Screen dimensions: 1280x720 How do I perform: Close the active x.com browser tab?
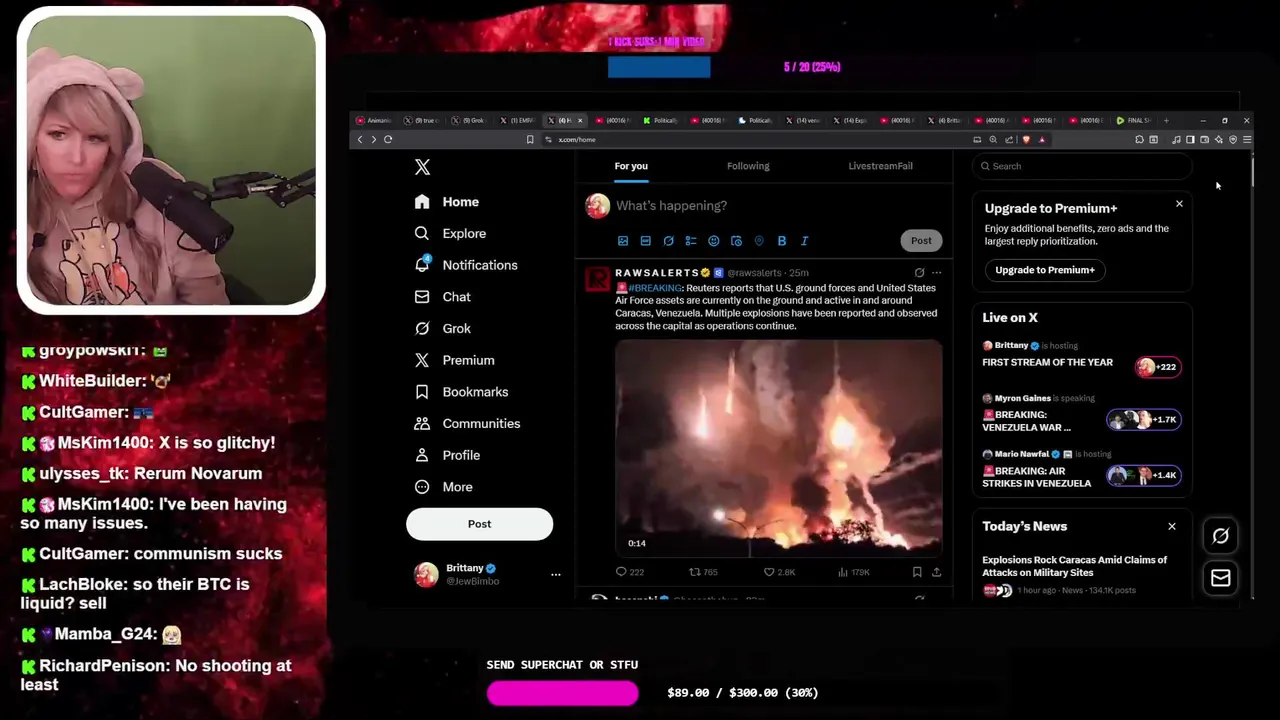click(x=580, y=121)
